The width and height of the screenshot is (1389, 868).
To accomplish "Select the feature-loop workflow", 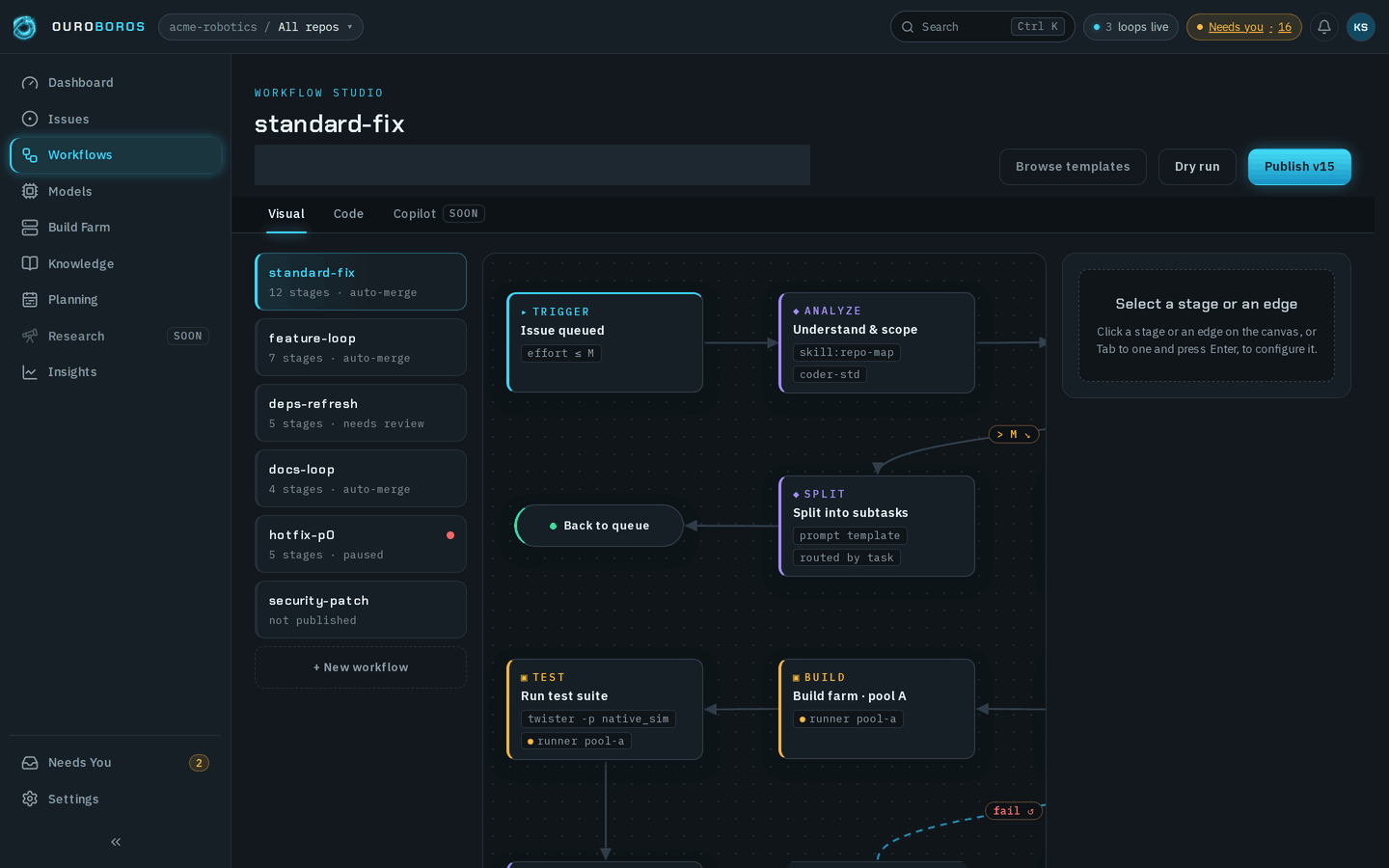I will 361,347.
